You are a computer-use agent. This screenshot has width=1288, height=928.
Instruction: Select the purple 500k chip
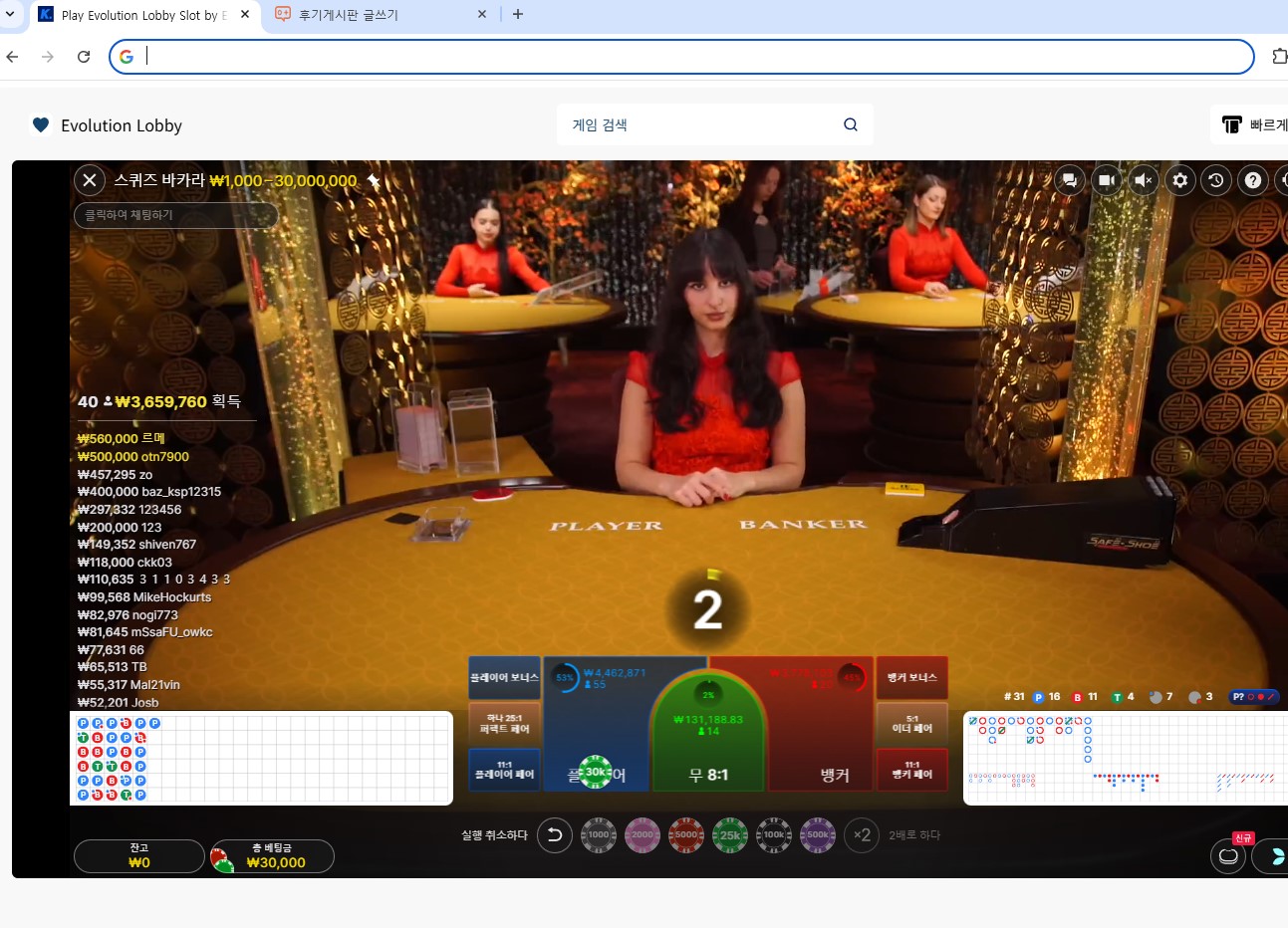[818, 835]
